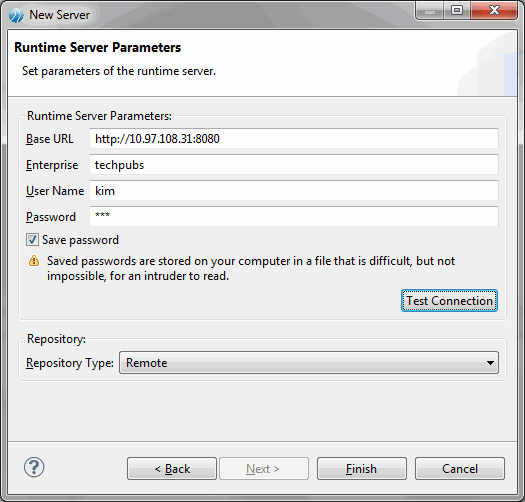
Task: Cancel the server setup
Action: pyautogui.click(x=460, y=469)
